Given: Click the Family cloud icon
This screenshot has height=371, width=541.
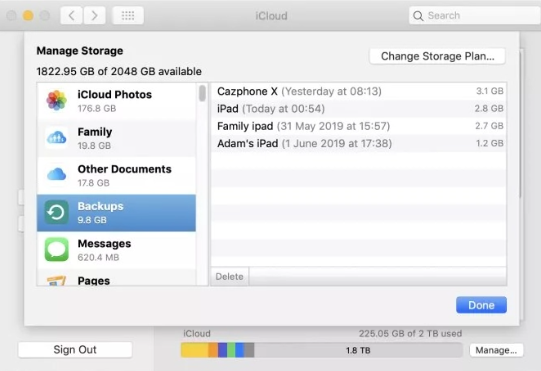Looking at the screenshot, I should (57, 138).
